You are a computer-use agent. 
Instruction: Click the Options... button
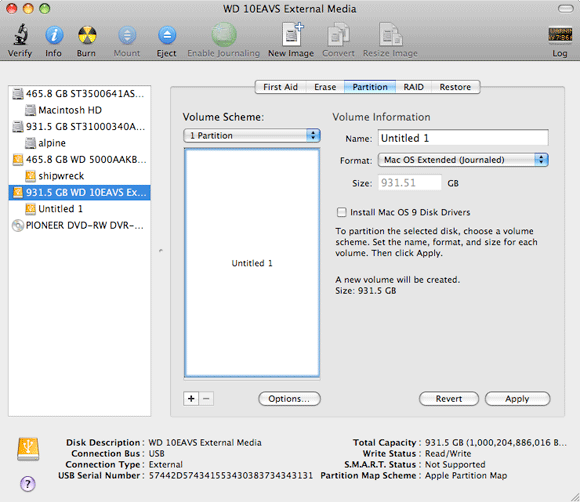click(x=289, y=399)
